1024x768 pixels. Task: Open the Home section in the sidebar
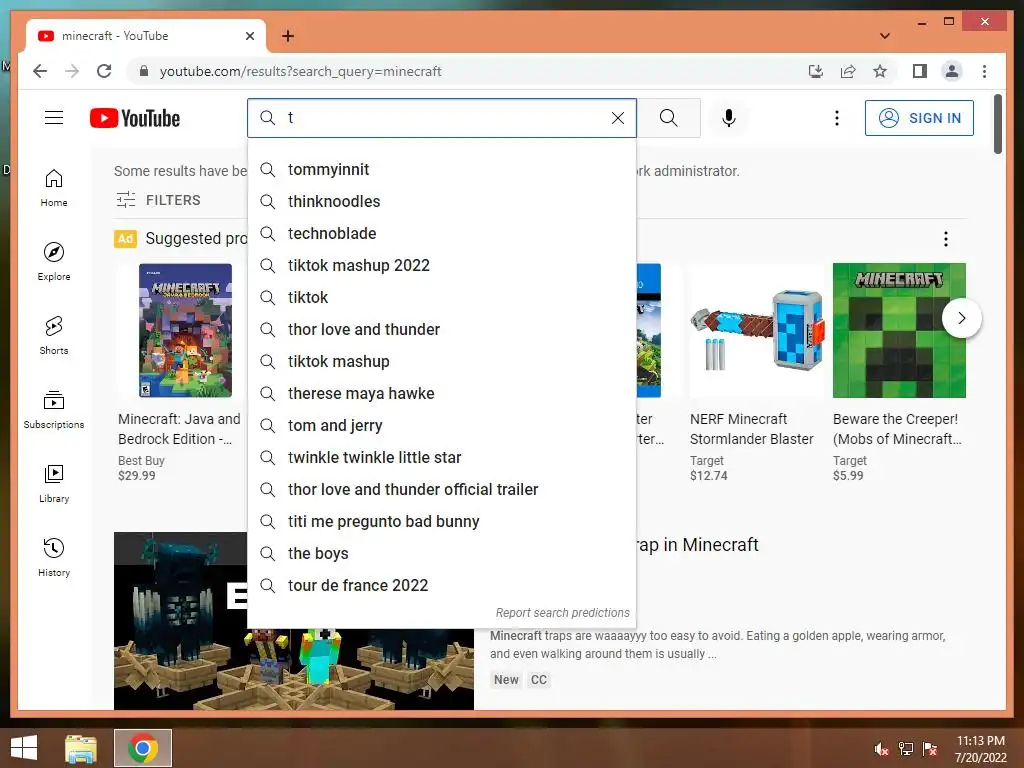click(x=54, y=188)
